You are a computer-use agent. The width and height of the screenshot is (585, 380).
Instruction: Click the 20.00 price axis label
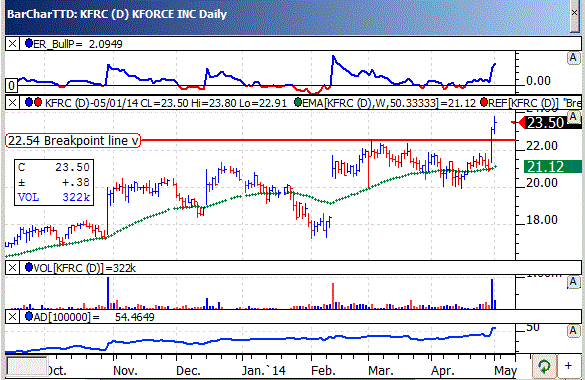point(542,183)
